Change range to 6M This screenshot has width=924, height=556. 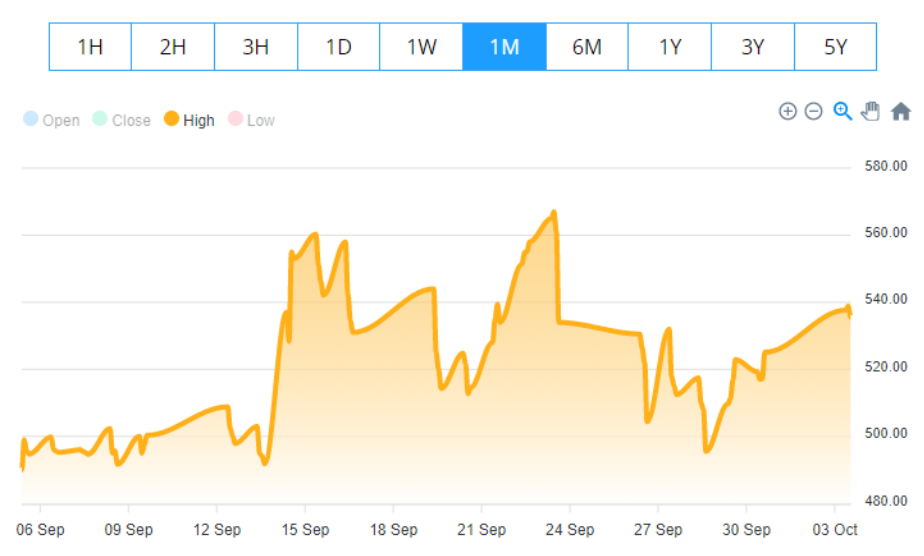[587, 47]
